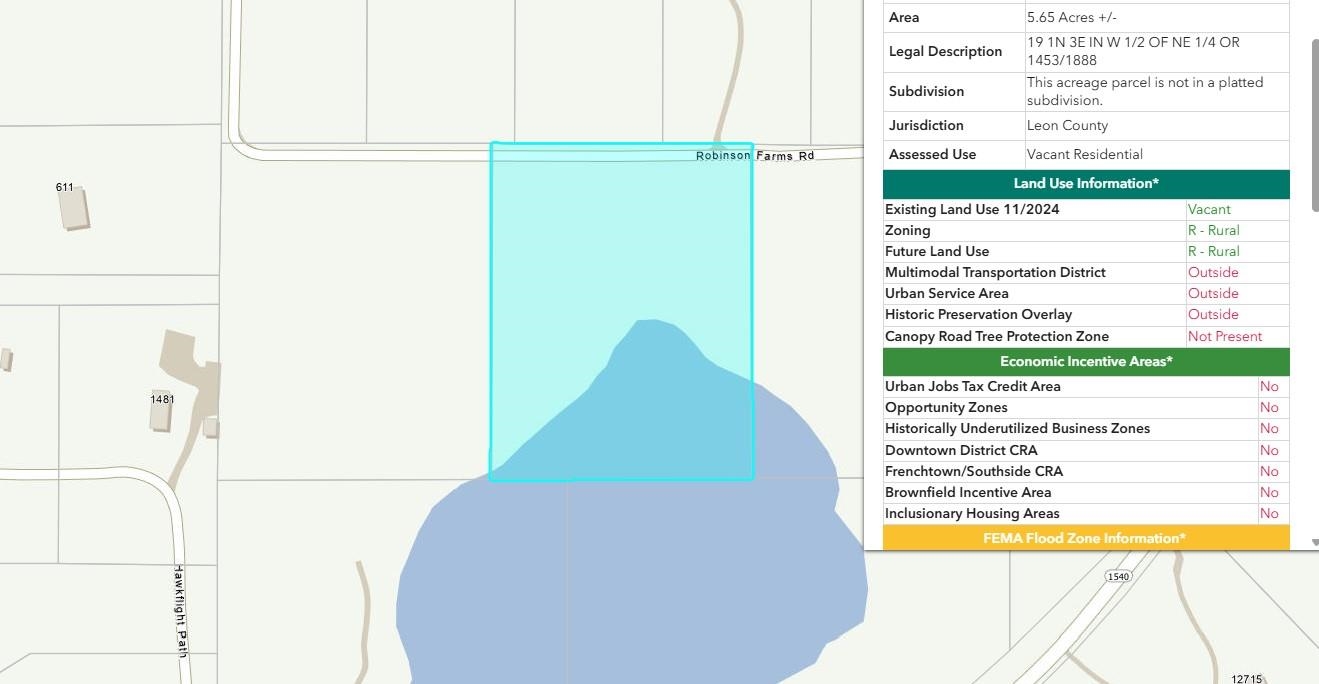Click the scroll down arrow of info panel
1319x684 pixels.
[1314, 542]
